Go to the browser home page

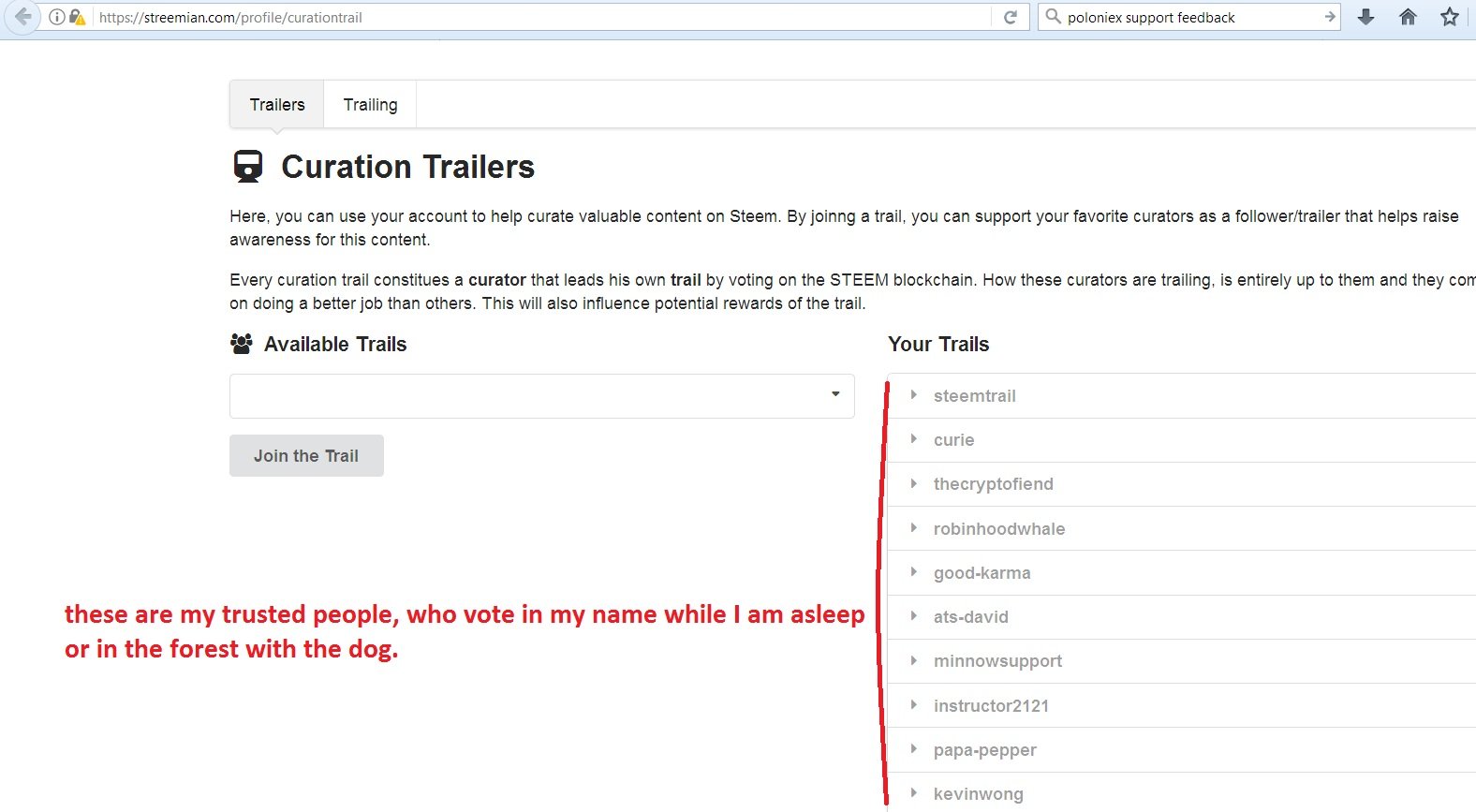(1408, 17)
